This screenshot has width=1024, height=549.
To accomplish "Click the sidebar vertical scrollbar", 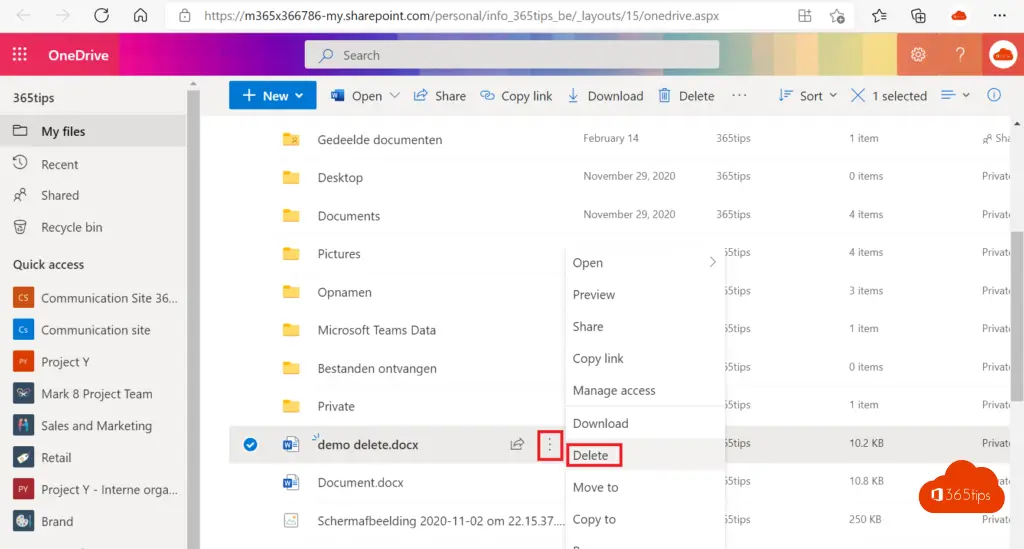I will (x=193, y=320).
